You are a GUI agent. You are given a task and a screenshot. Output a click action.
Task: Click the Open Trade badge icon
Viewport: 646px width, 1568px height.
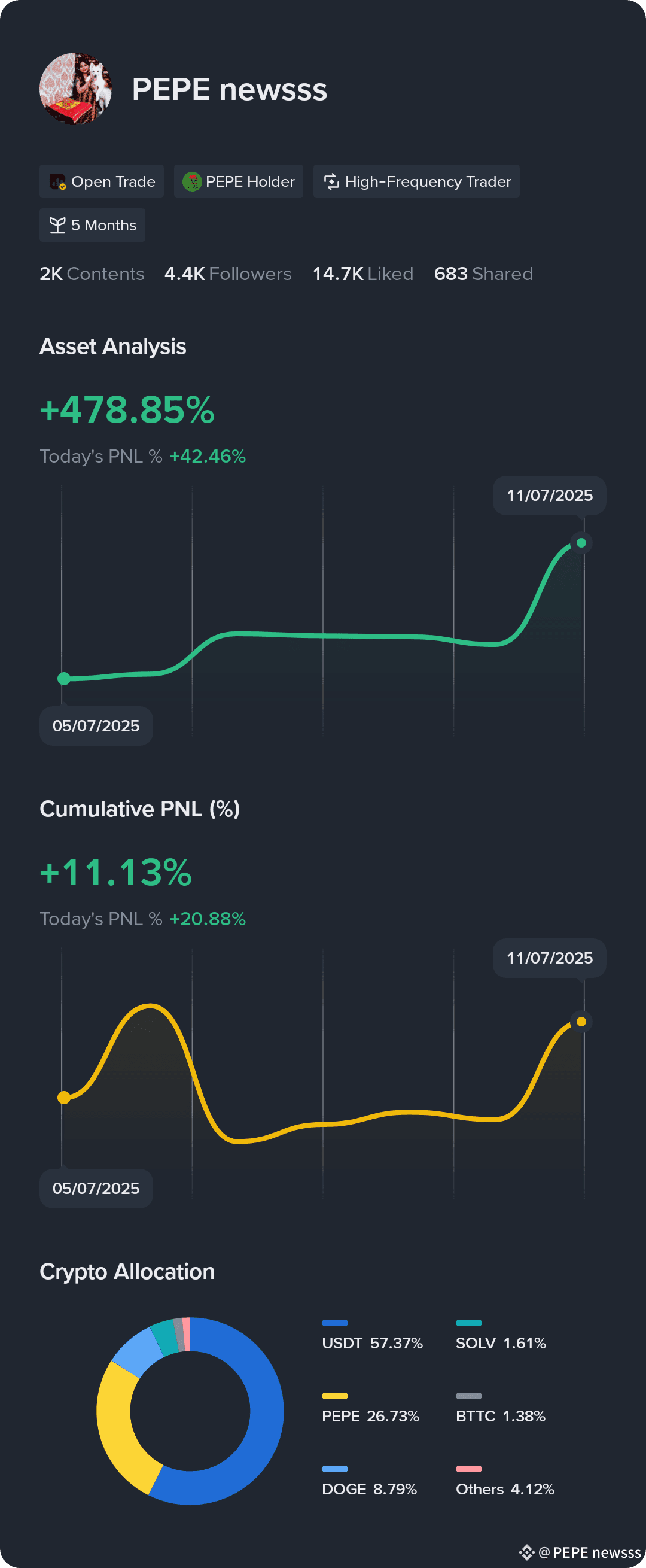[x=58, y=181]
